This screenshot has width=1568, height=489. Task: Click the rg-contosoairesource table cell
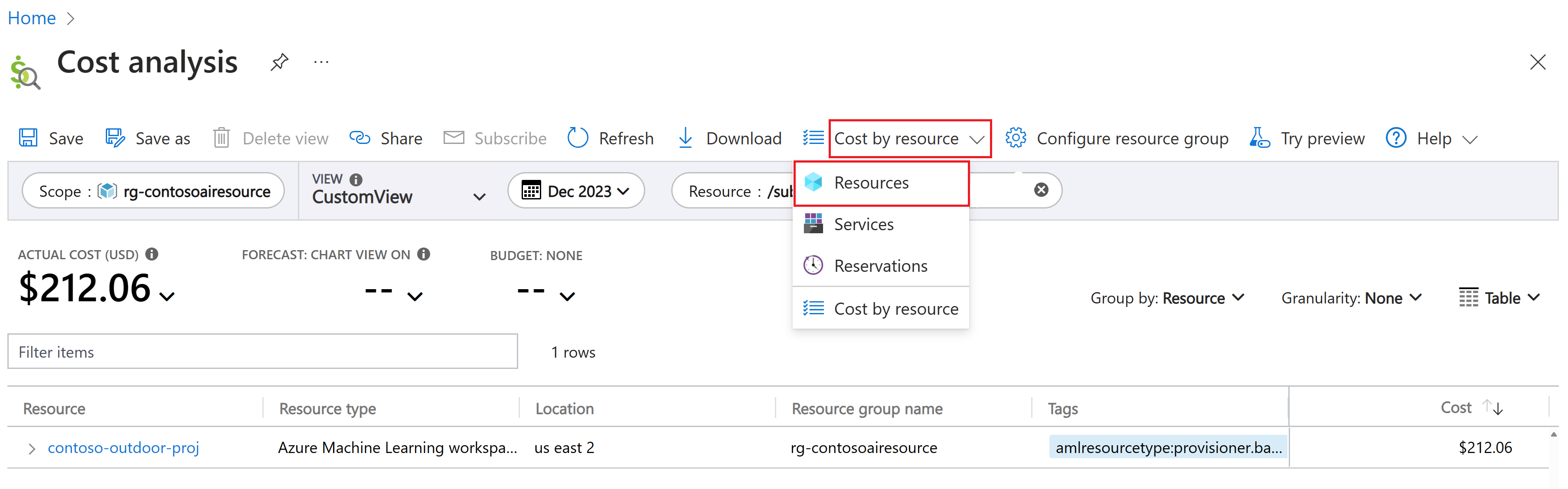click(864, 448)
